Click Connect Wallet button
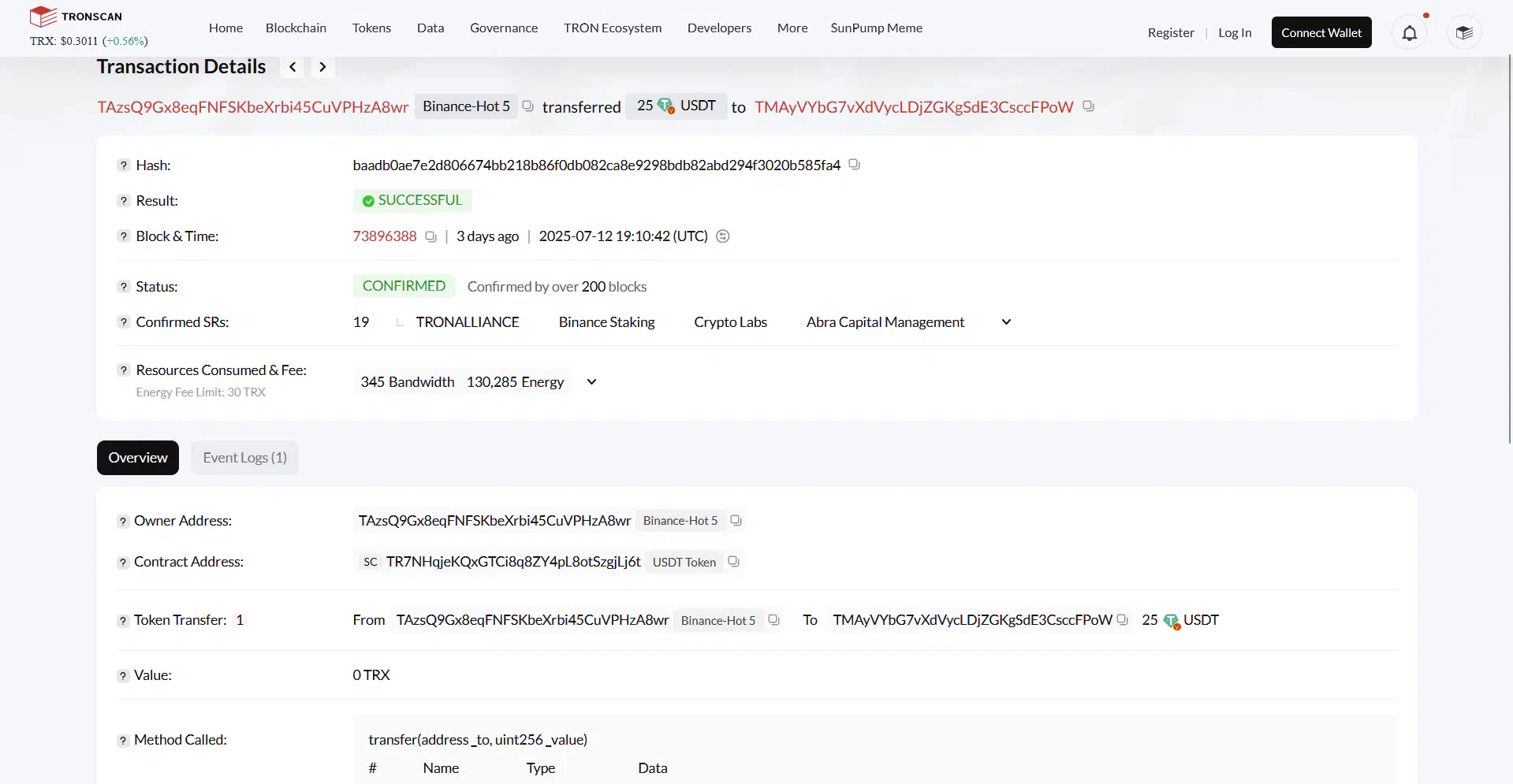Viewport: 1513px width, 784px height. click(1321, 32)
